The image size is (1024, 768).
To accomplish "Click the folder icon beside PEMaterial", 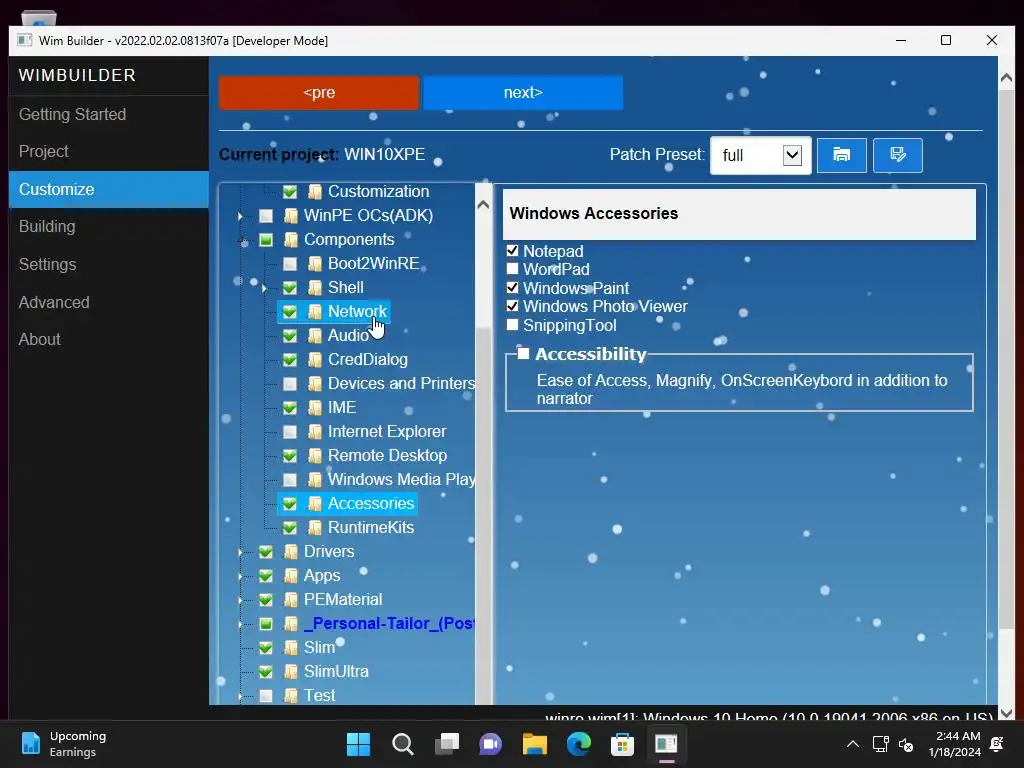I will 291,600.
